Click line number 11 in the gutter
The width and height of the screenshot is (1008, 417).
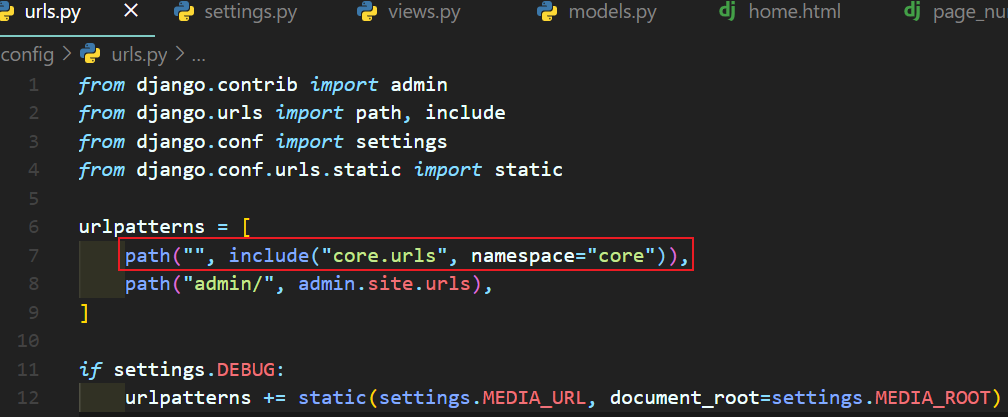click(28, 369)
